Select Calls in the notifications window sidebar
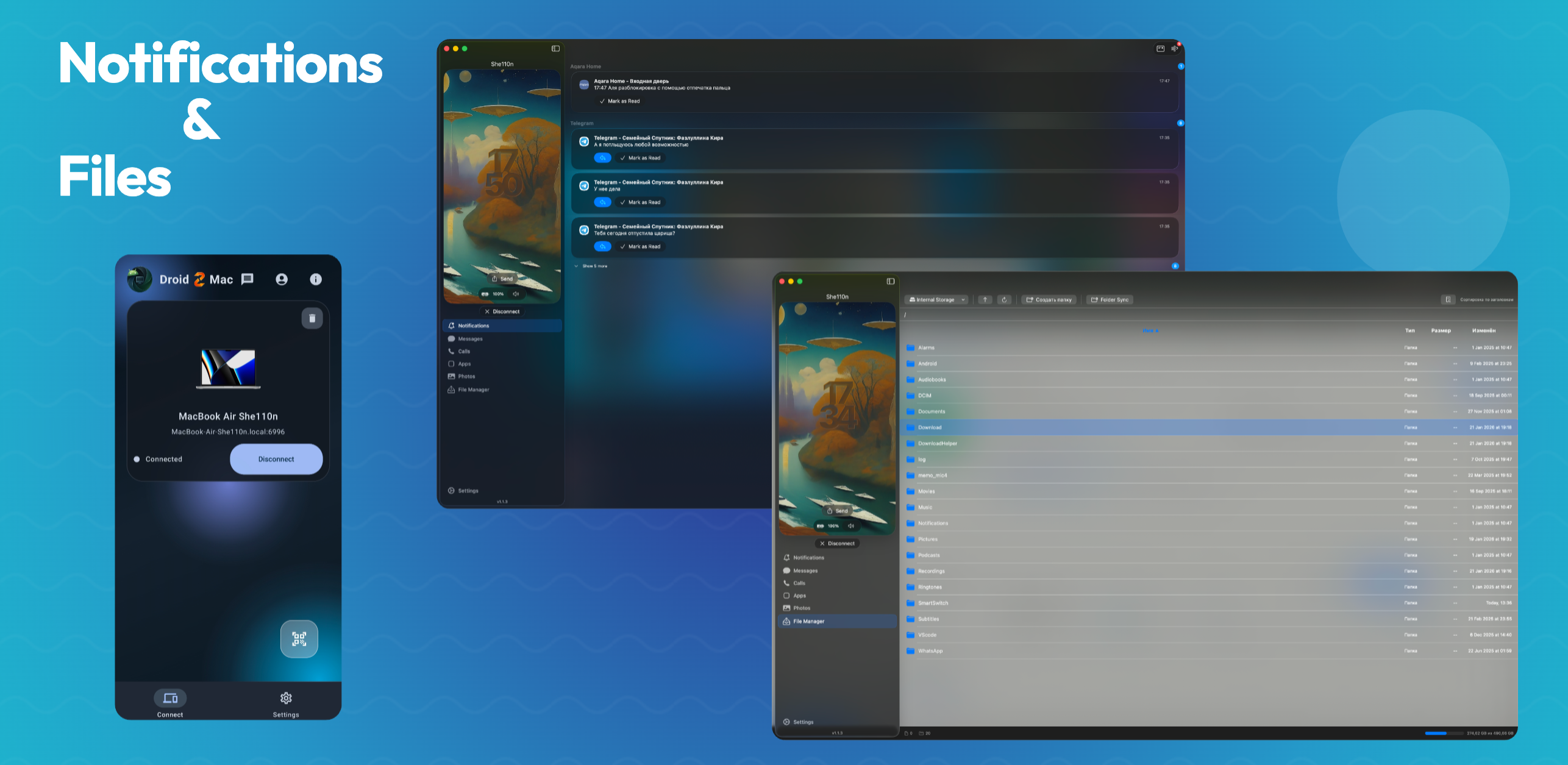The image size is (1568, 765). 502,352
